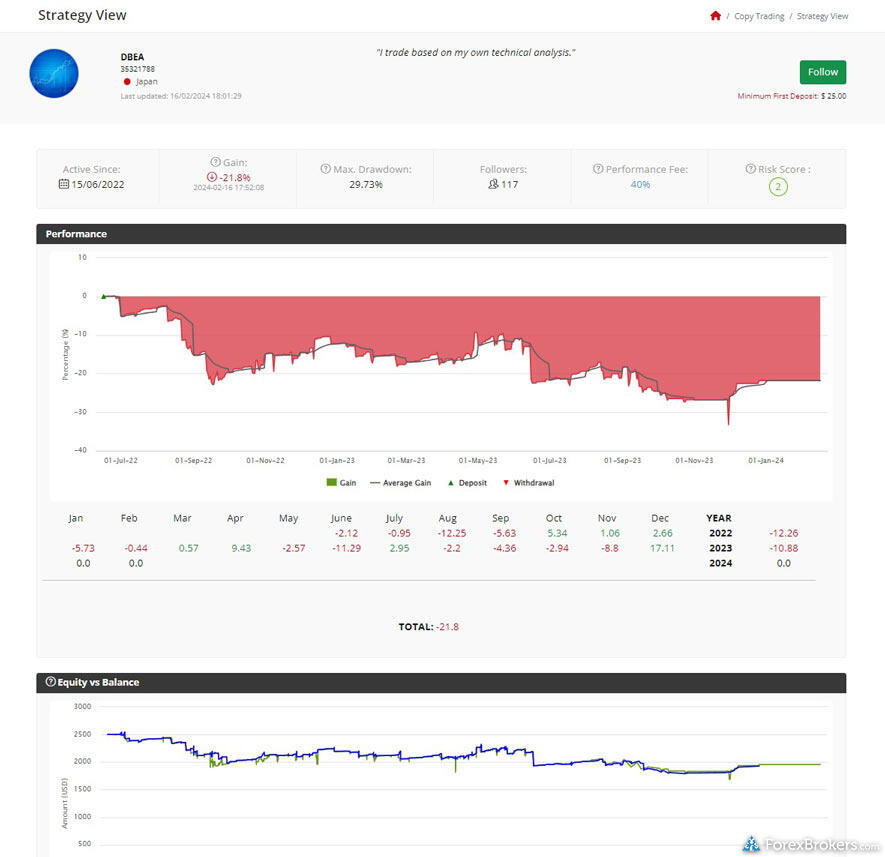Image resolution: width=885 pixels, height=857 pixels.
Task: Open the Copy Trading breadcrumb link
Action: point(758,16)
